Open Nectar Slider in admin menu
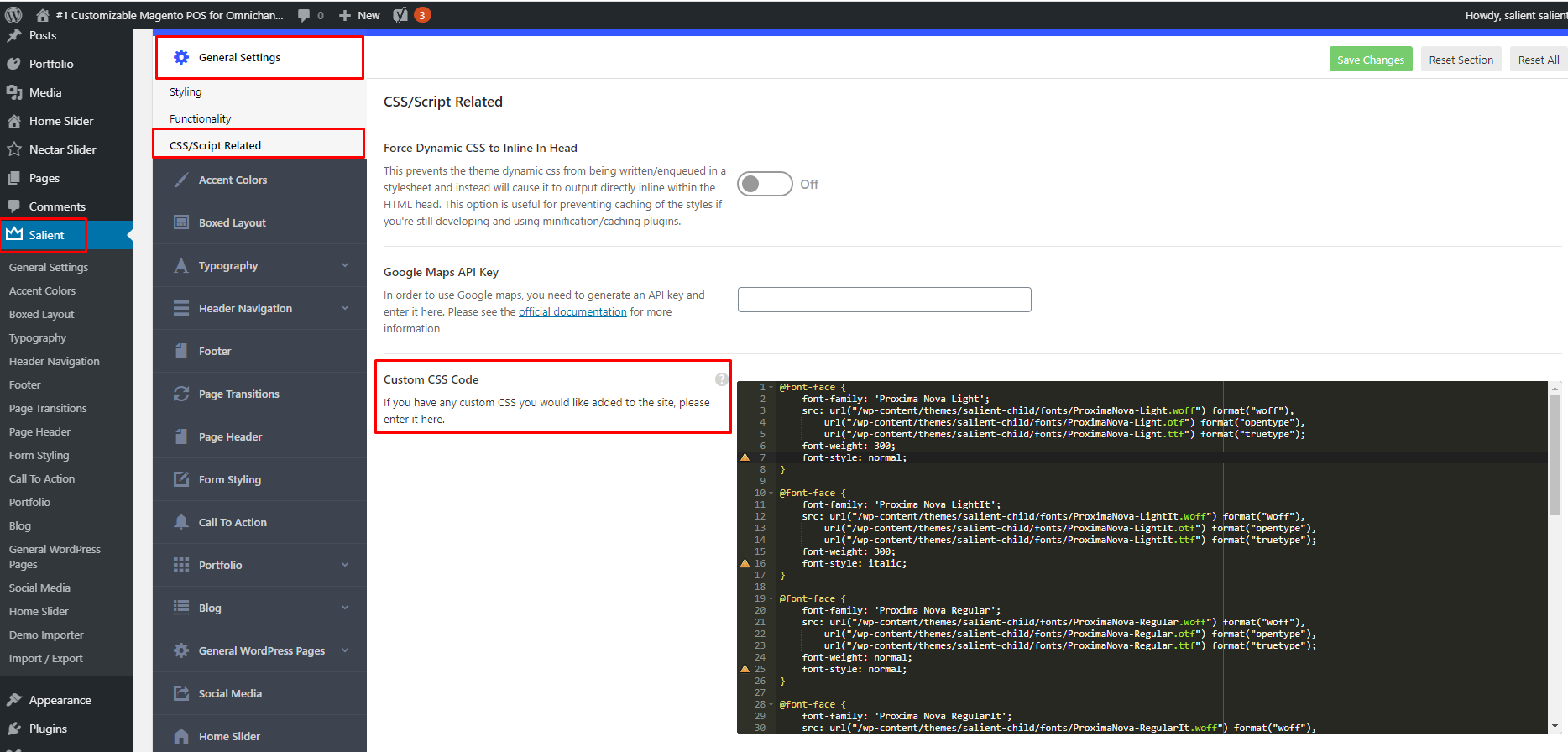The width and height of the screenshot is (1568, 752). pyautogui.click(x=62, y=149)
